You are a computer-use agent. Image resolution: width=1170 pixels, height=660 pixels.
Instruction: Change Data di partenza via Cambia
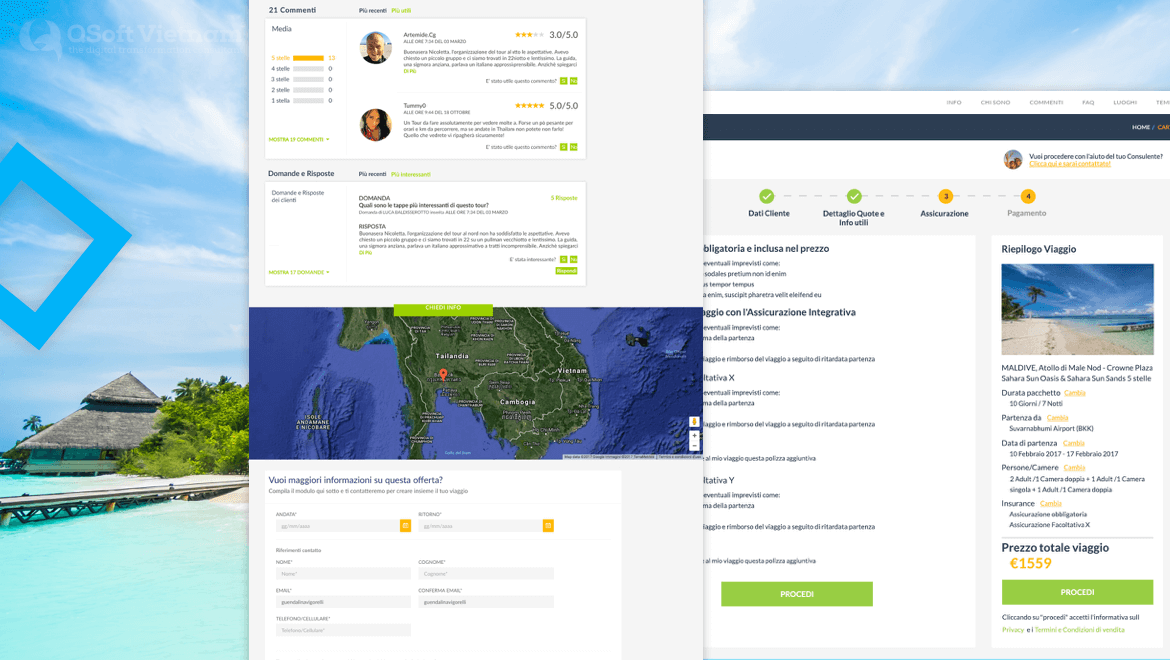tap(1073, 443)
